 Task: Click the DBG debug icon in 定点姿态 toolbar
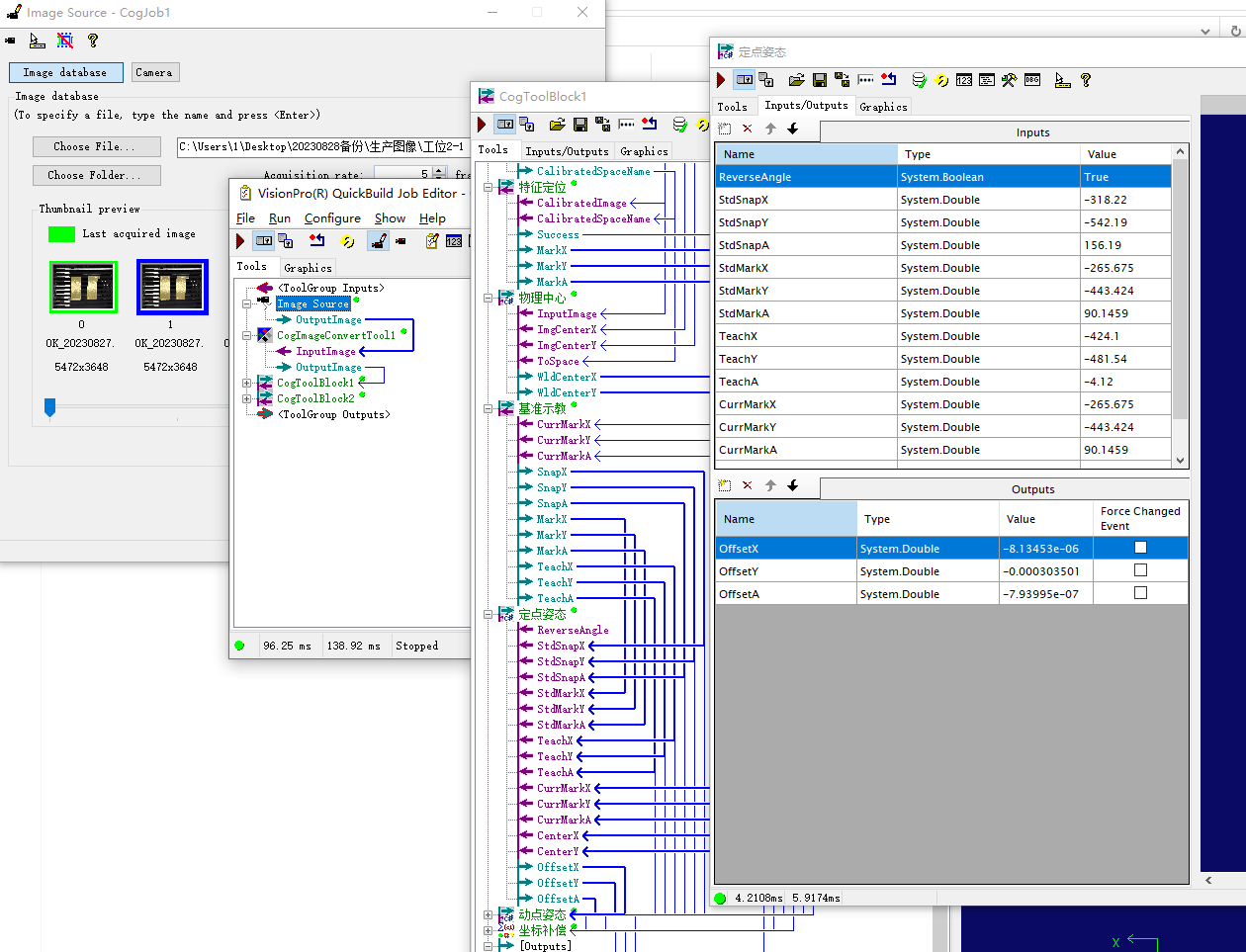(1032, 80)
